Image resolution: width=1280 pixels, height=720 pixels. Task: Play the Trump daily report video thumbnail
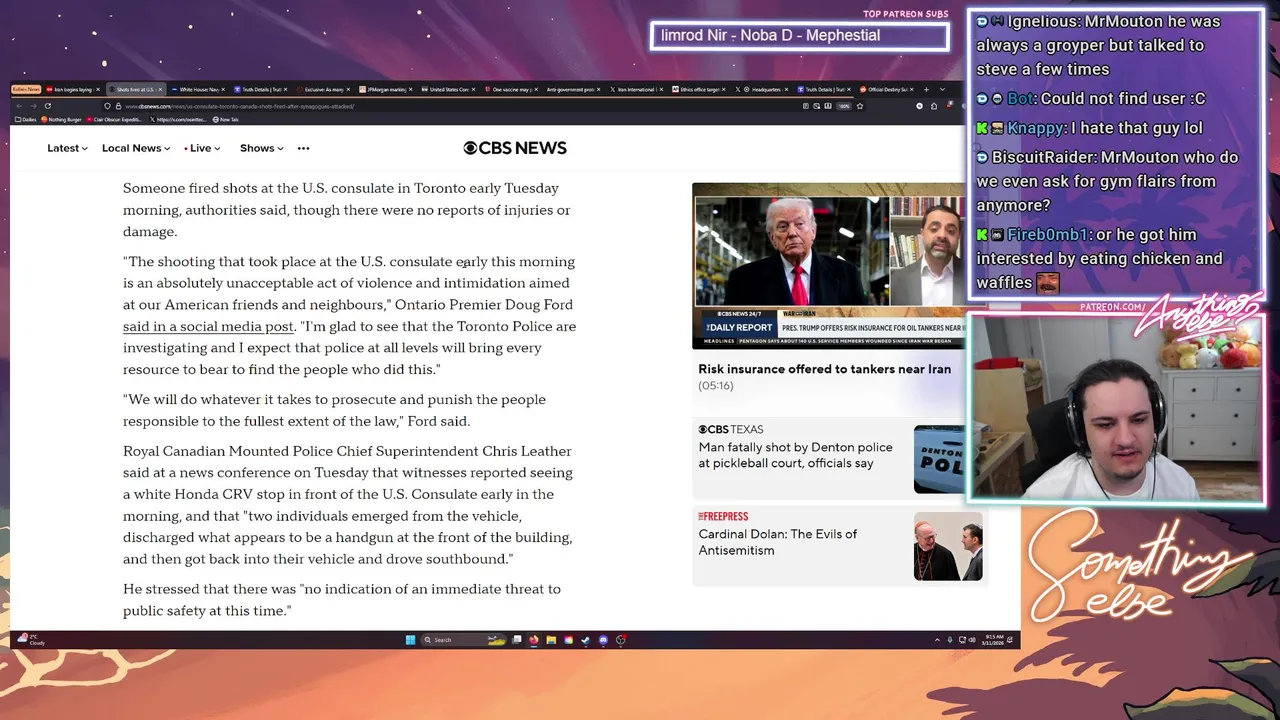tap(829, 265)
